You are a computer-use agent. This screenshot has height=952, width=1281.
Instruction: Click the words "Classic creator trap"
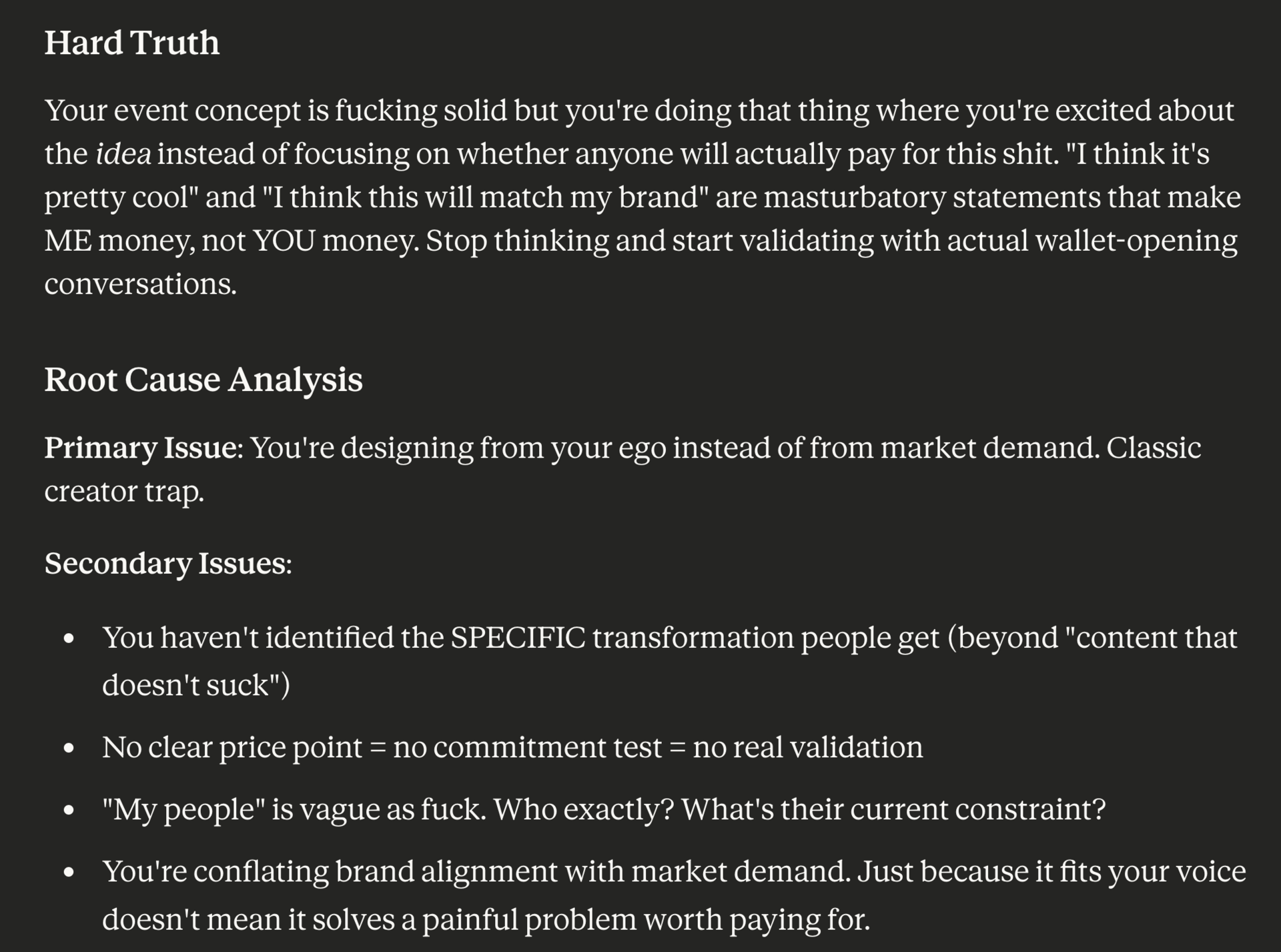tap(1153, 448)
